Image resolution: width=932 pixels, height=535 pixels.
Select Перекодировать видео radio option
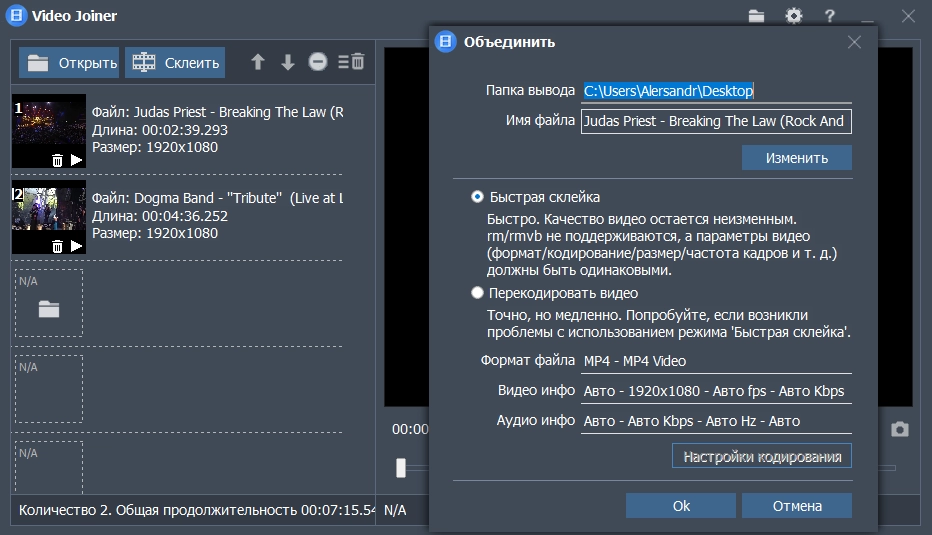pos(477,293)
